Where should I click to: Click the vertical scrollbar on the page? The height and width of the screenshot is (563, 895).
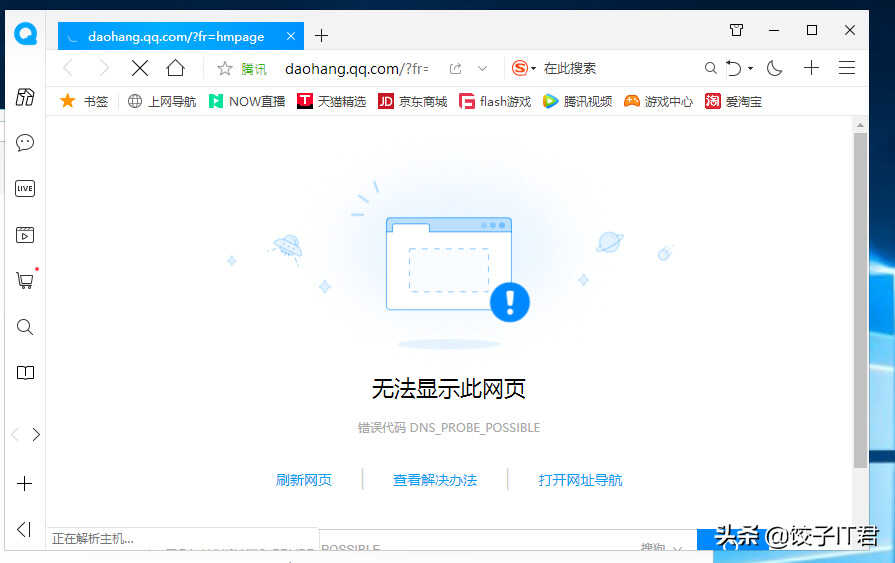860,300
